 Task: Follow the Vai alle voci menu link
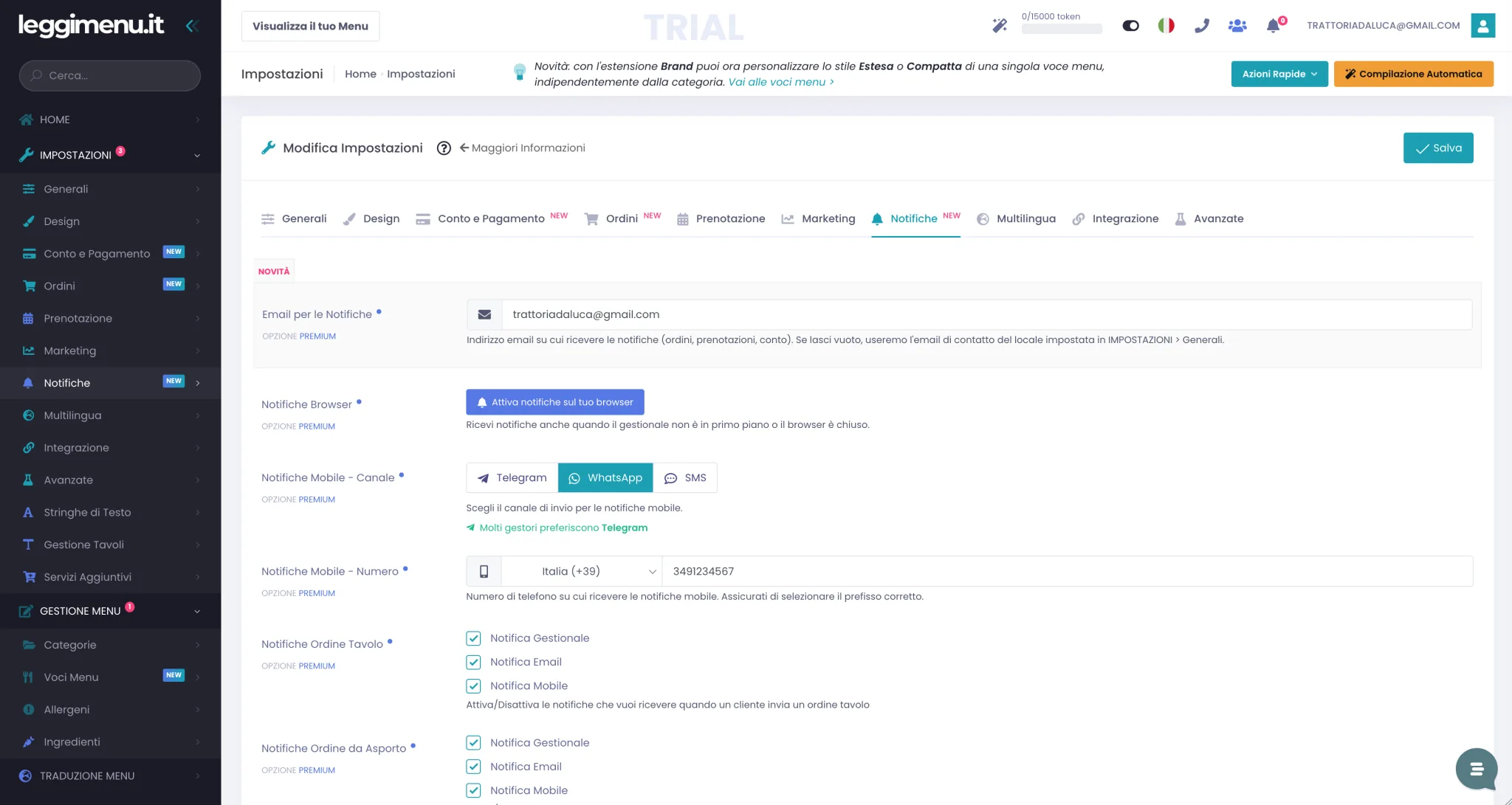click(x=781, y=82)
